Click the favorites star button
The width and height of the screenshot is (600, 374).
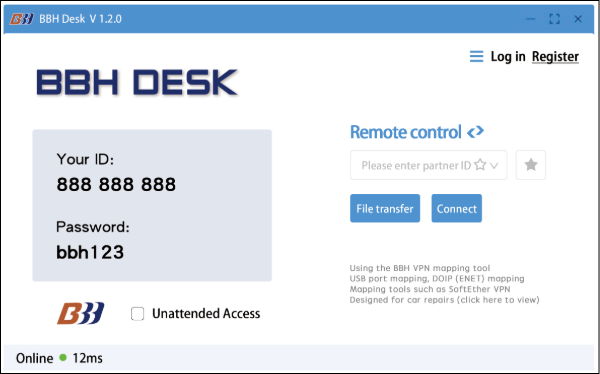(x=531, y=165)
